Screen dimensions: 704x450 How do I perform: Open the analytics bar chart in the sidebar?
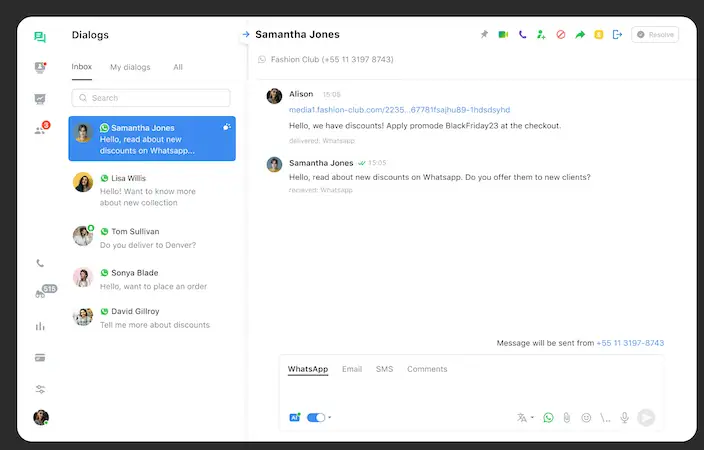(40, 326)
